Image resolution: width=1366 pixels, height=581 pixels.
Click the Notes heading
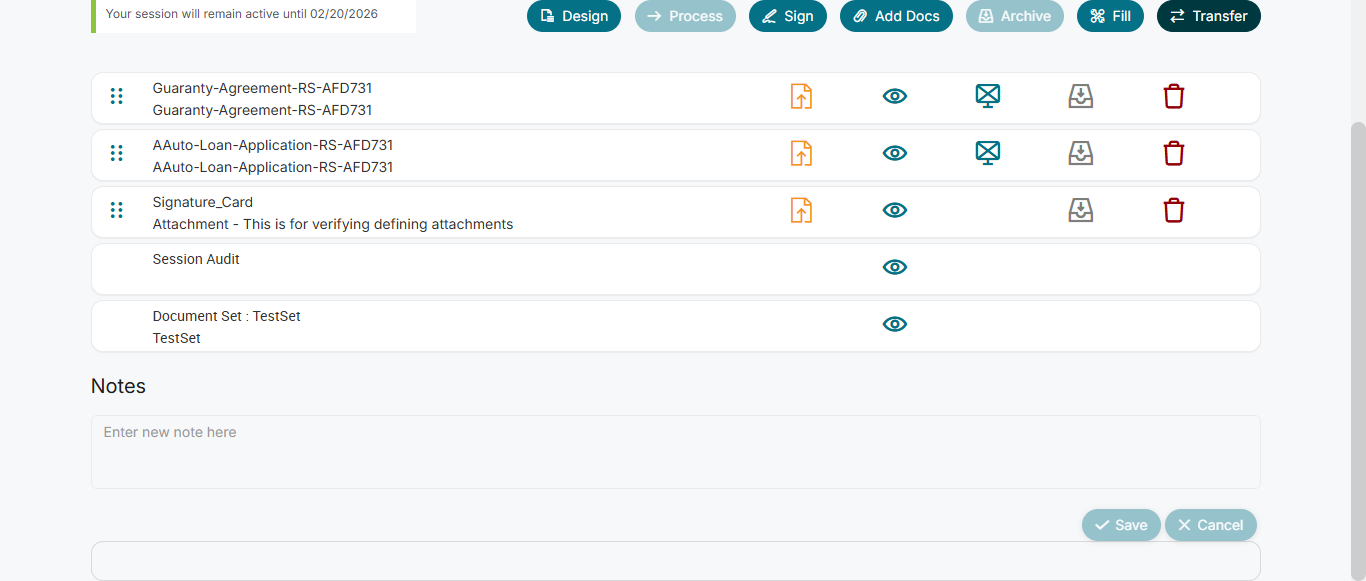tap(118, 386)
